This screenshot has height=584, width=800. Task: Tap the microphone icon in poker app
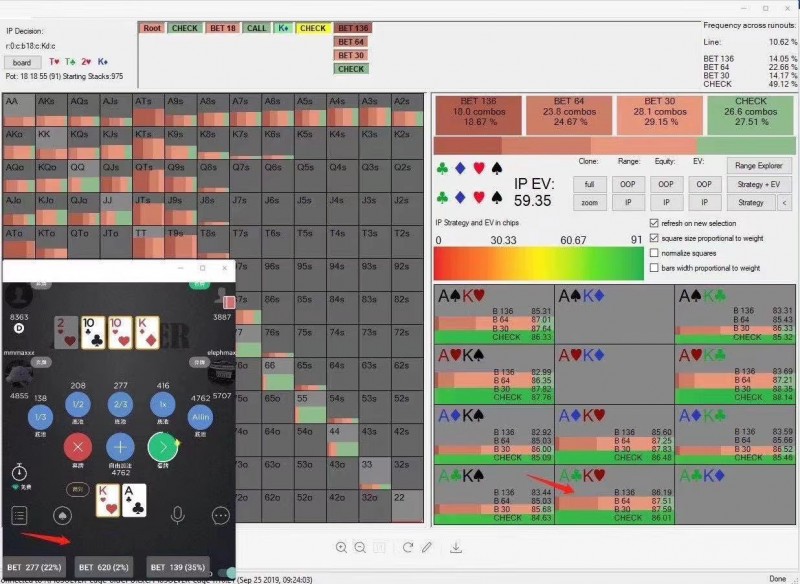(177, 515)
